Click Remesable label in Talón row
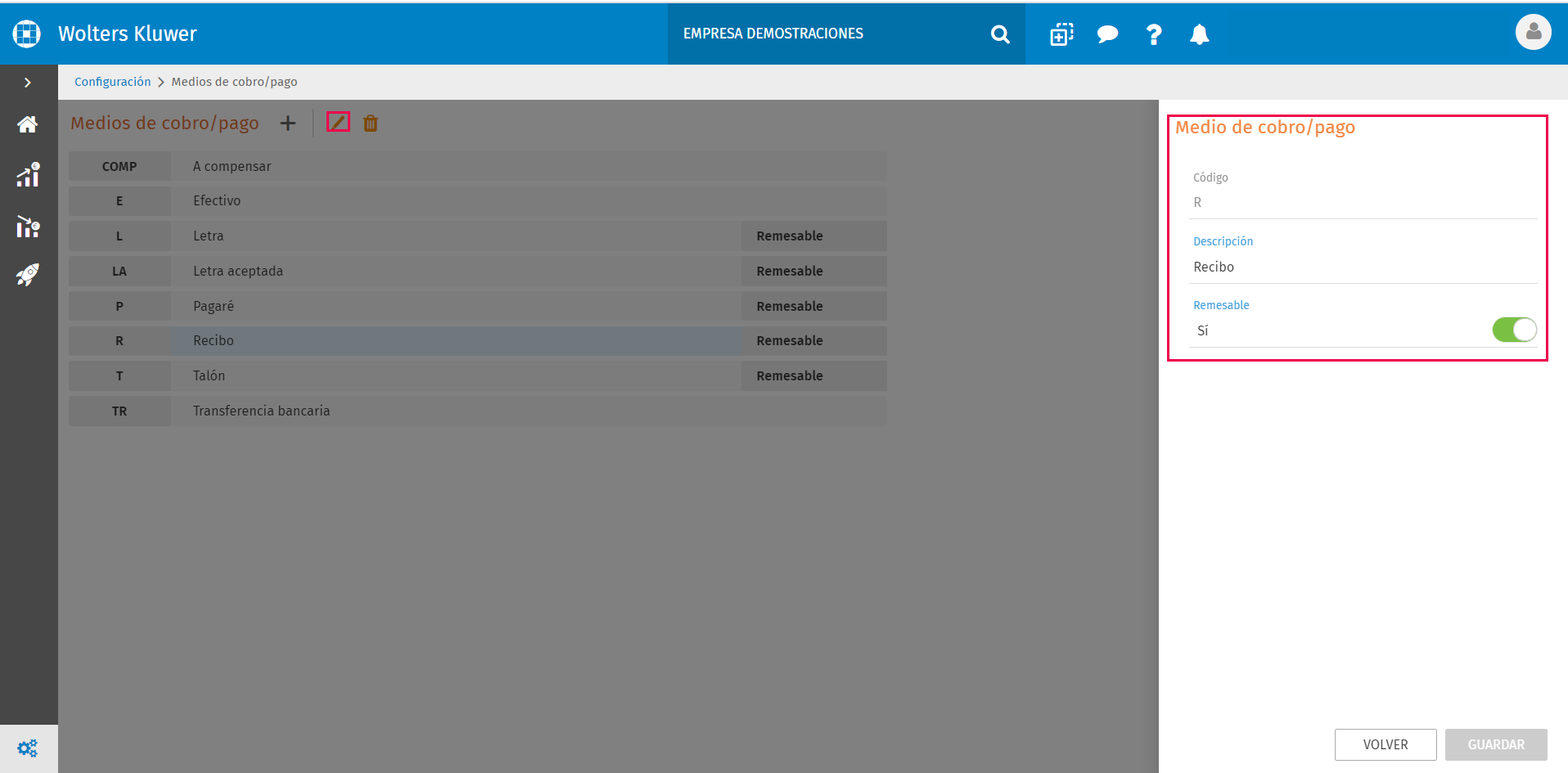This screenshot has width=1568, height=773. click(x=790, y=375)
